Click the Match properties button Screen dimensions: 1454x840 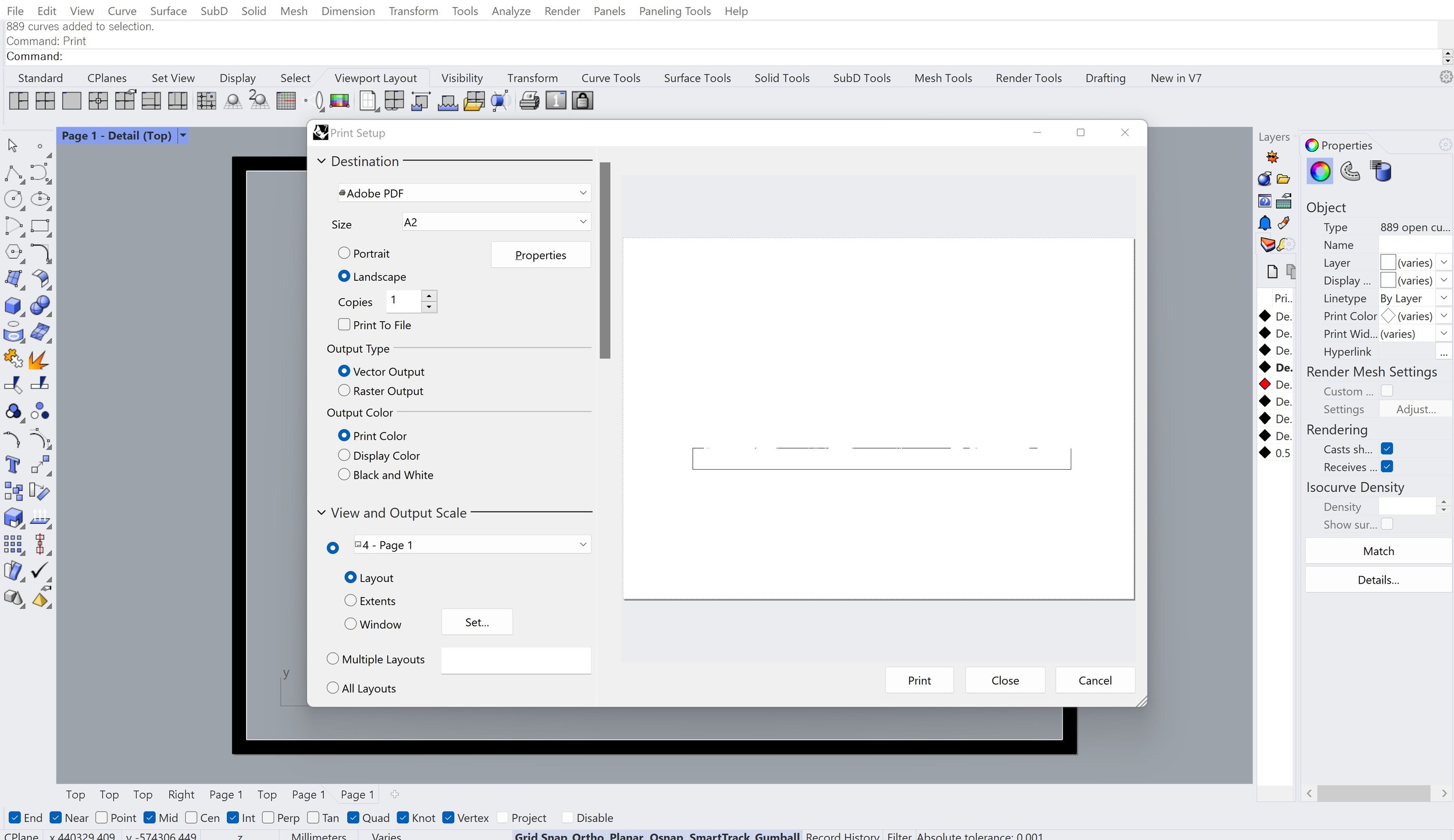point(1378,551)
